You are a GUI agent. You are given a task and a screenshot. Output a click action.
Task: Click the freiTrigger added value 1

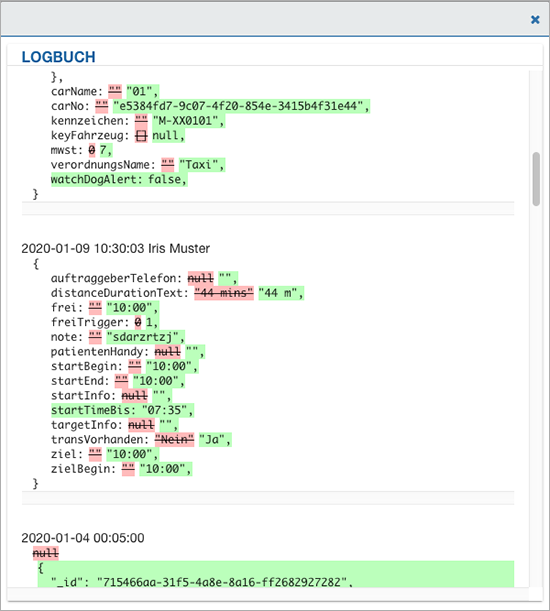pos(152,322)
